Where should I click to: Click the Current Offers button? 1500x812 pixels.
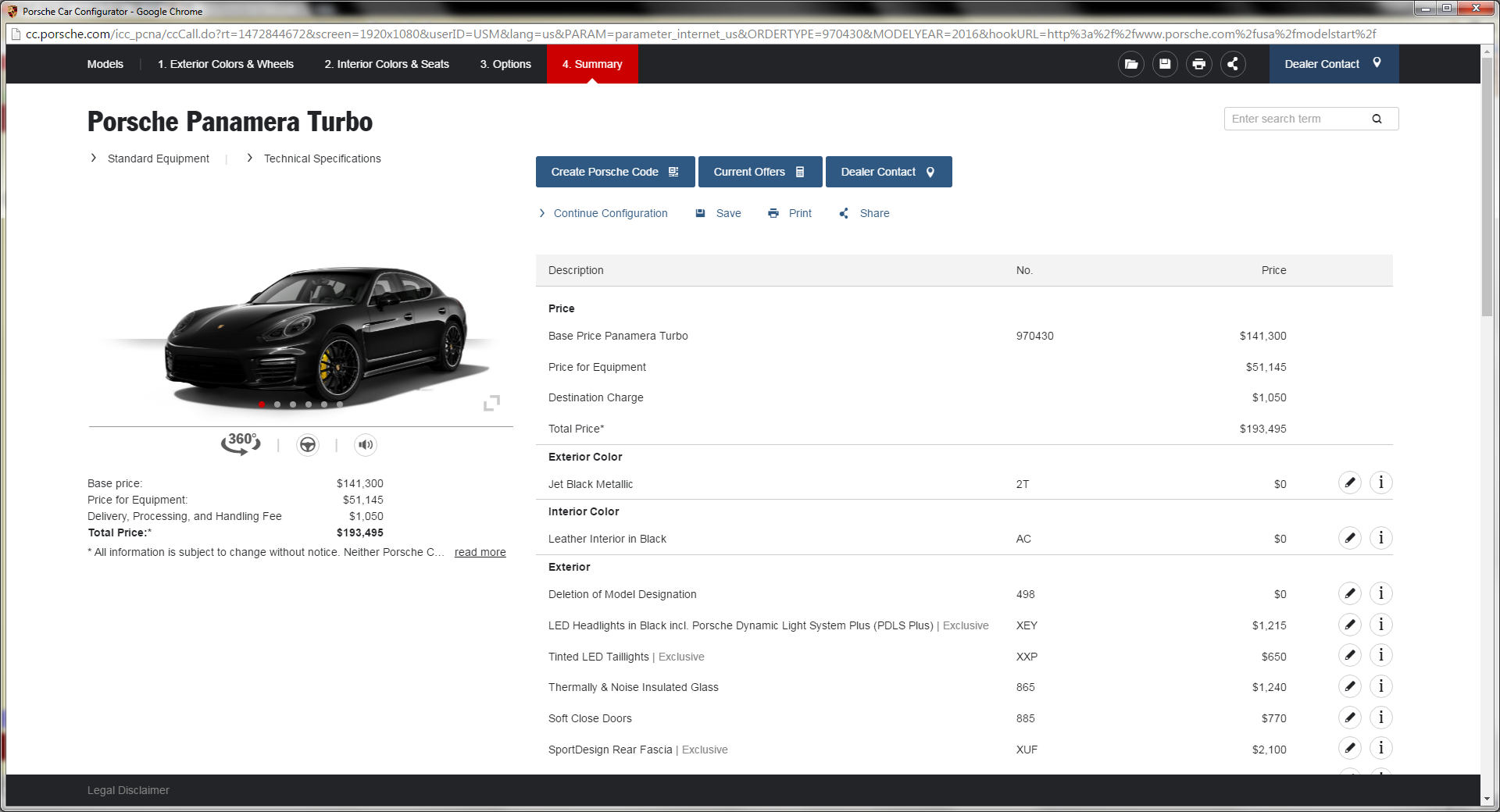pos(759,172)
